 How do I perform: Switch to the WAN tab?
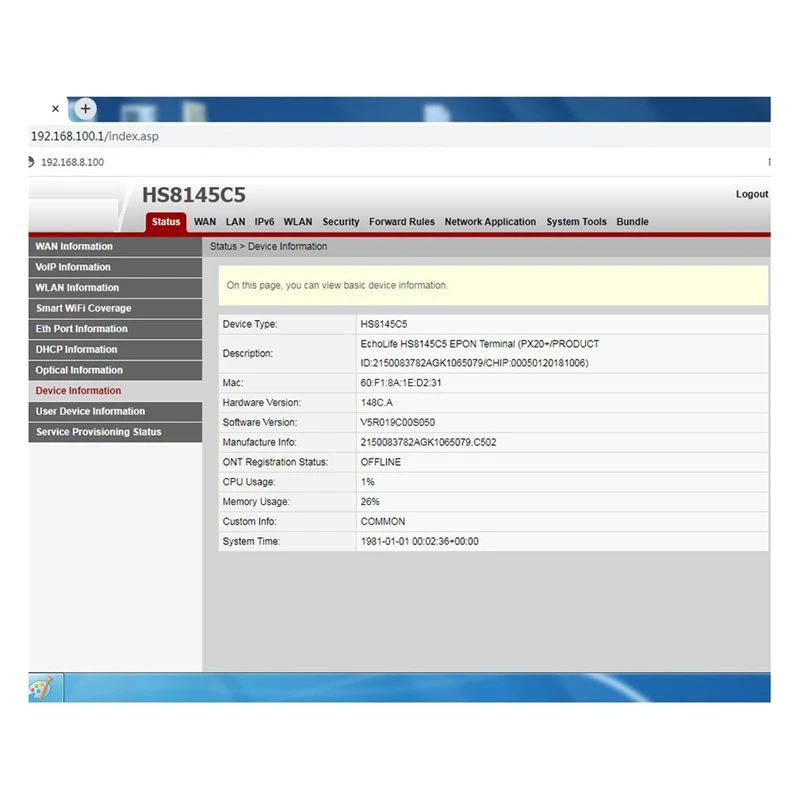(205, 222)
